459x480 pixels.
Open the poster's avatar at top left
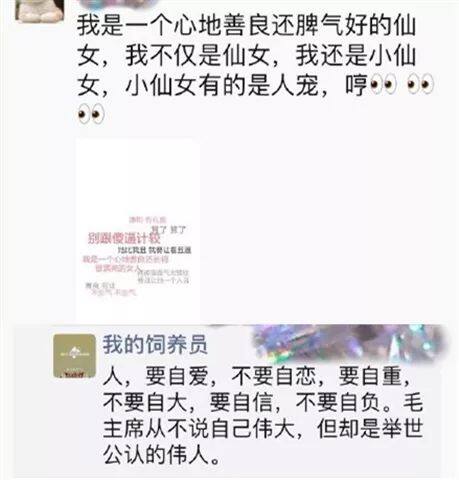coord(40,10)
